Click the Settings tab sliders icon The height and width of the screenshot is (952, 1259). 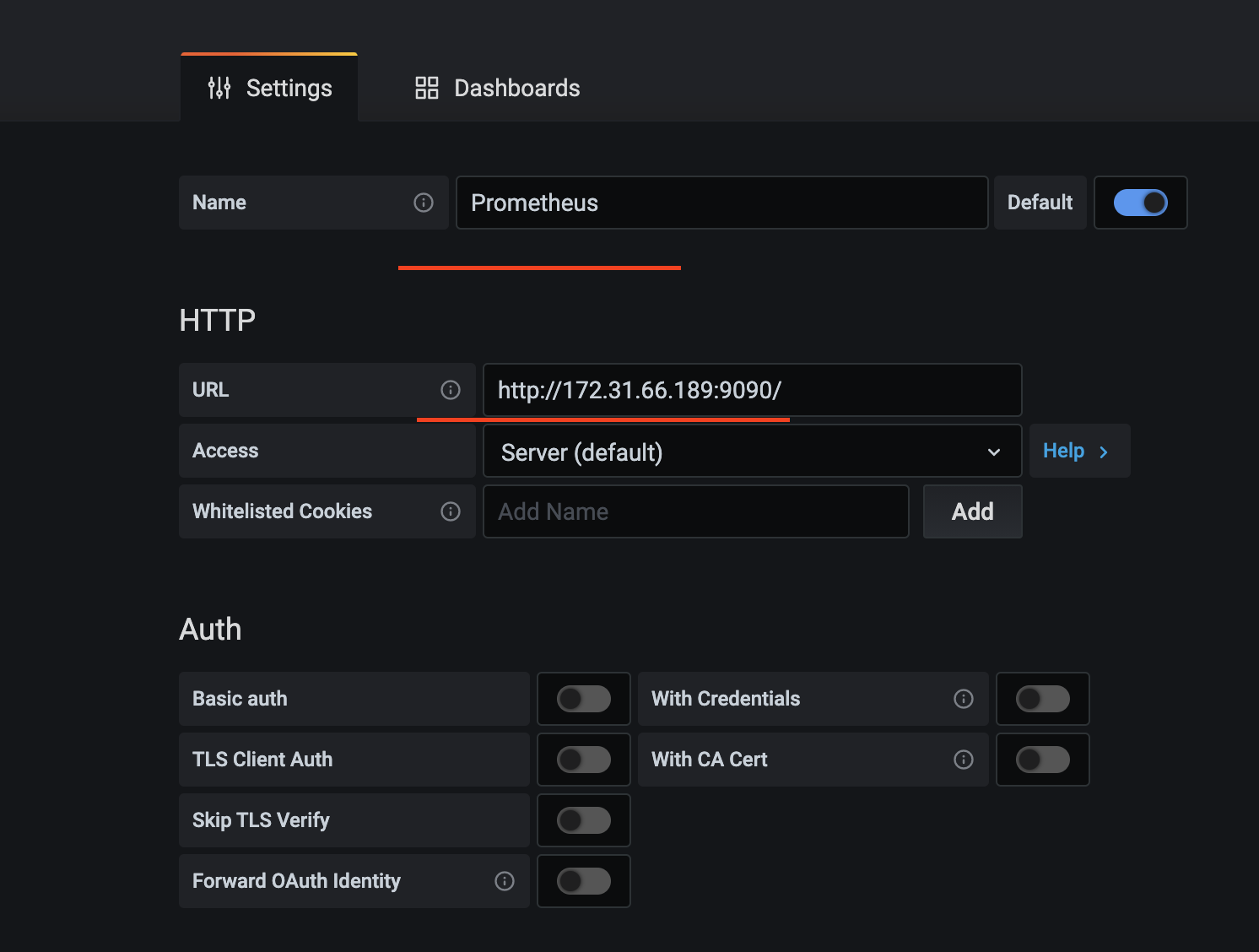[219, 88]
